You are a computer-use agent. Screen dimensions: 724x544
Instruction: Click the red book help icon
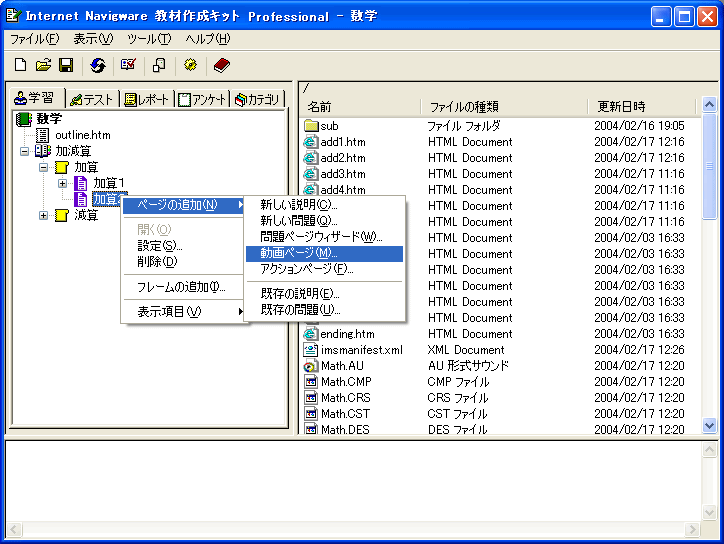[x=222, y=65]
